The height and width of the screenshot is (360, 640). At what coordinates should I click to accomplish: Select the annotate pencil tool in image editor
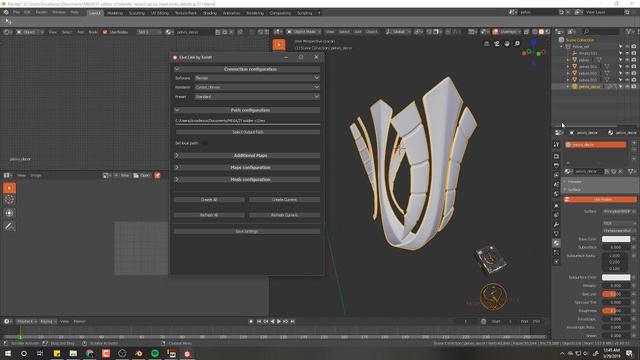point(9,226)
